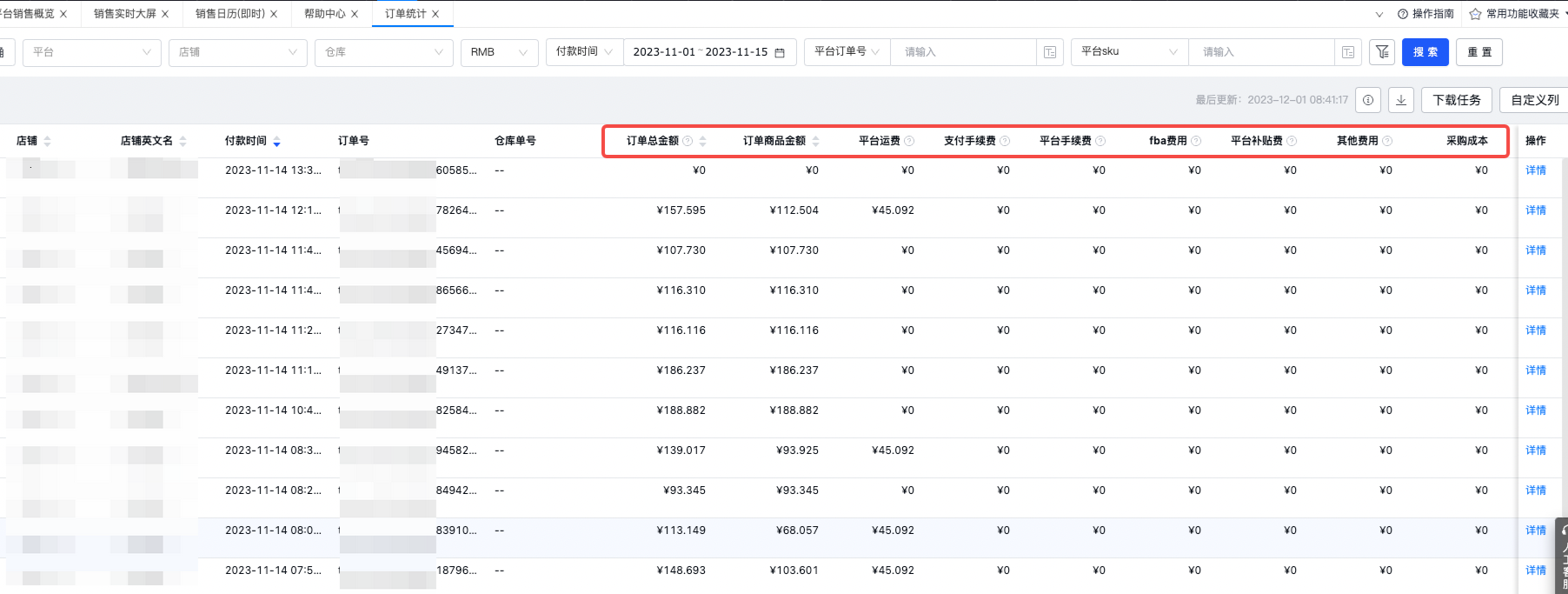Open the 仓库 dropdown selector
Viewport: 1568px width, 594px height.
(x=383, y=52)
